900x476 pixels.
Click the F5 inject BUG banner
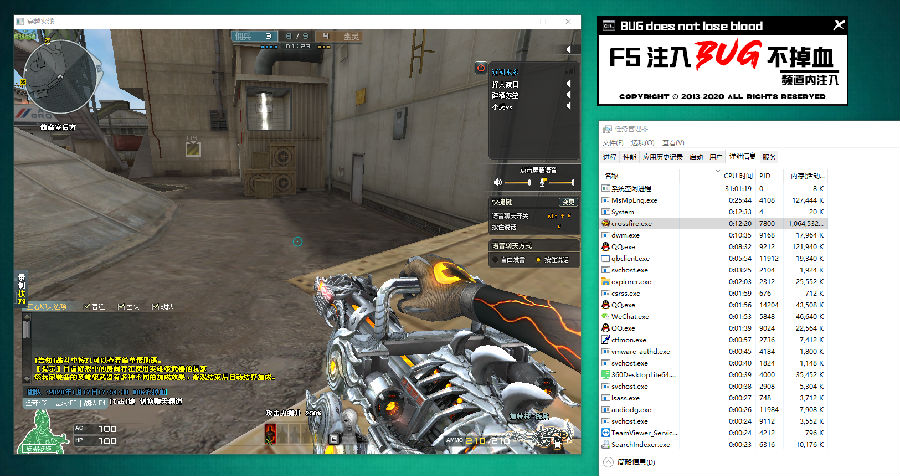point(722,69)
